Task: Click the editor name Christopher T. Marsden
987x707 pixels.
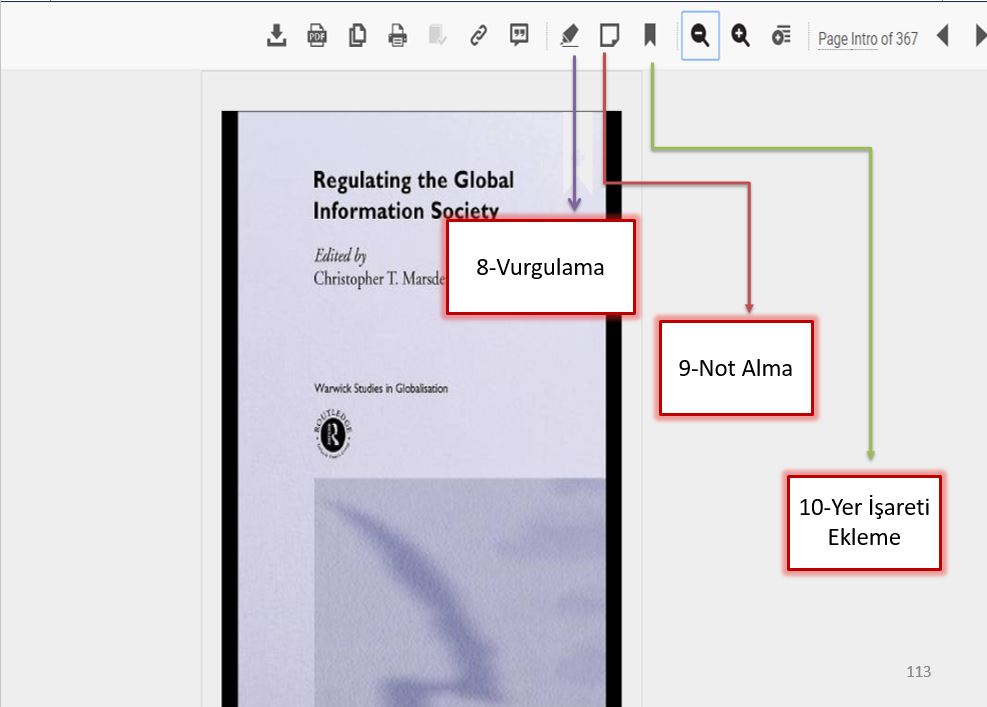Action: [380, 278]
